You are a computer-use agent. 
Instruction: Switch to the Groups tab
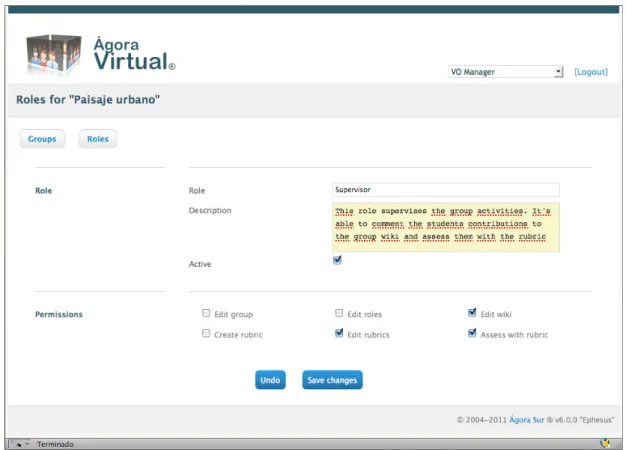pos(42,139)
